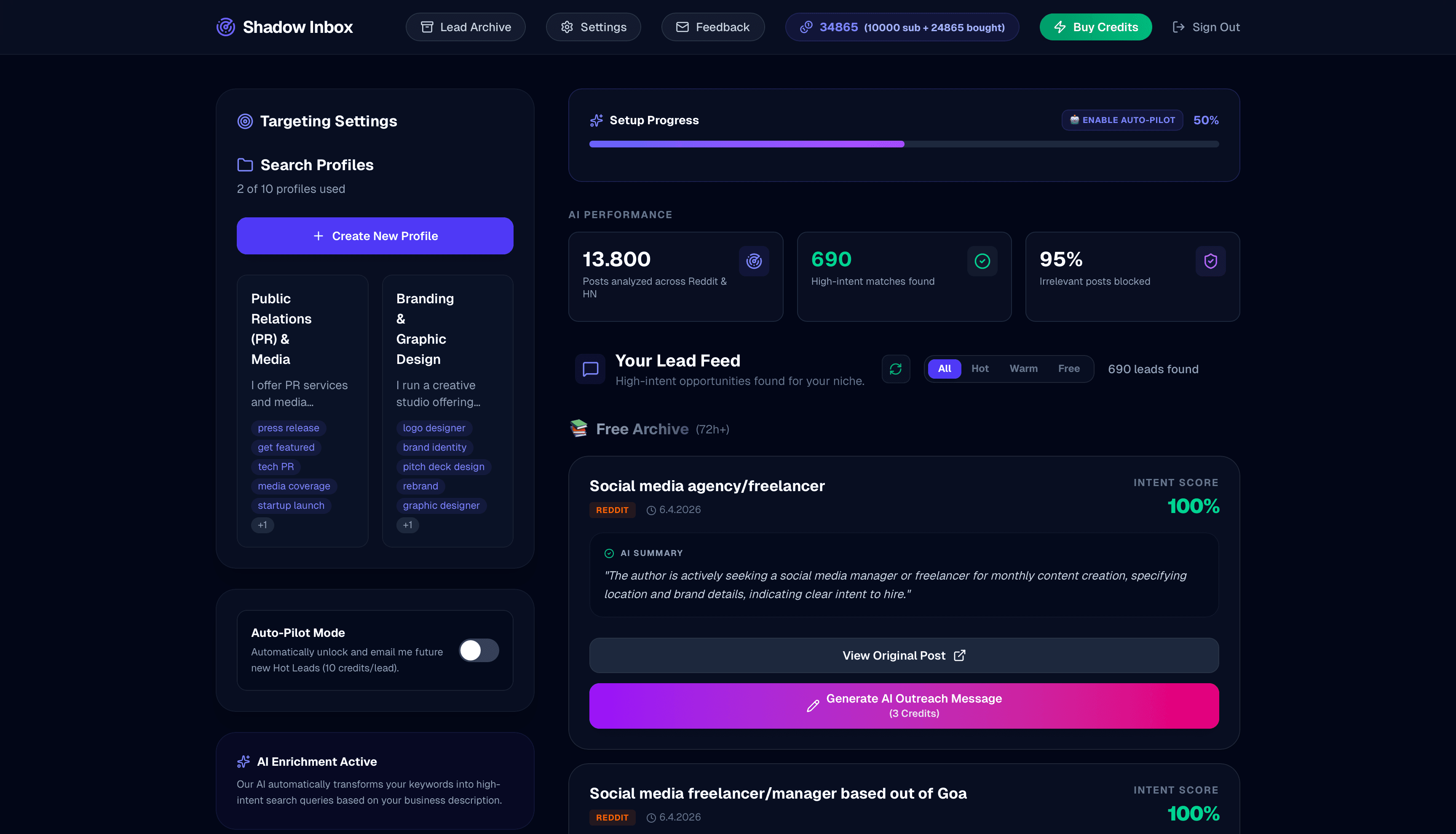The width and height of the screenshot is (1456, 834).
Task: Click the Targeting Settings target icon
Action: point(245,121)
